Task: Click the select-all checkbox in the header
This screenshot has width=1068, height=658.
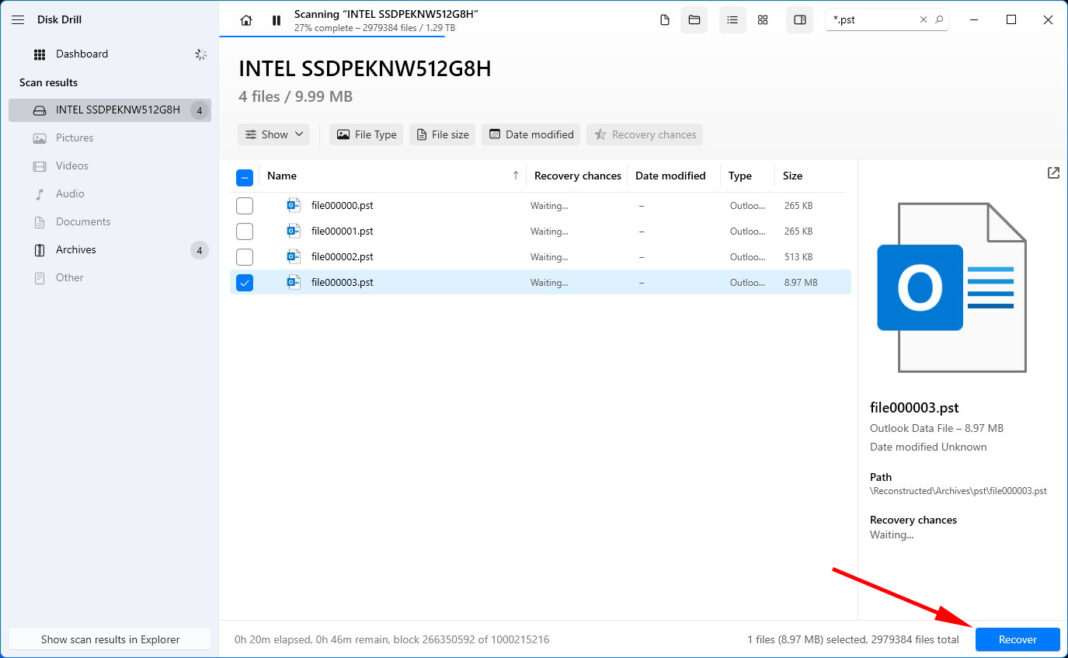Action: click(x=244, y=176)
